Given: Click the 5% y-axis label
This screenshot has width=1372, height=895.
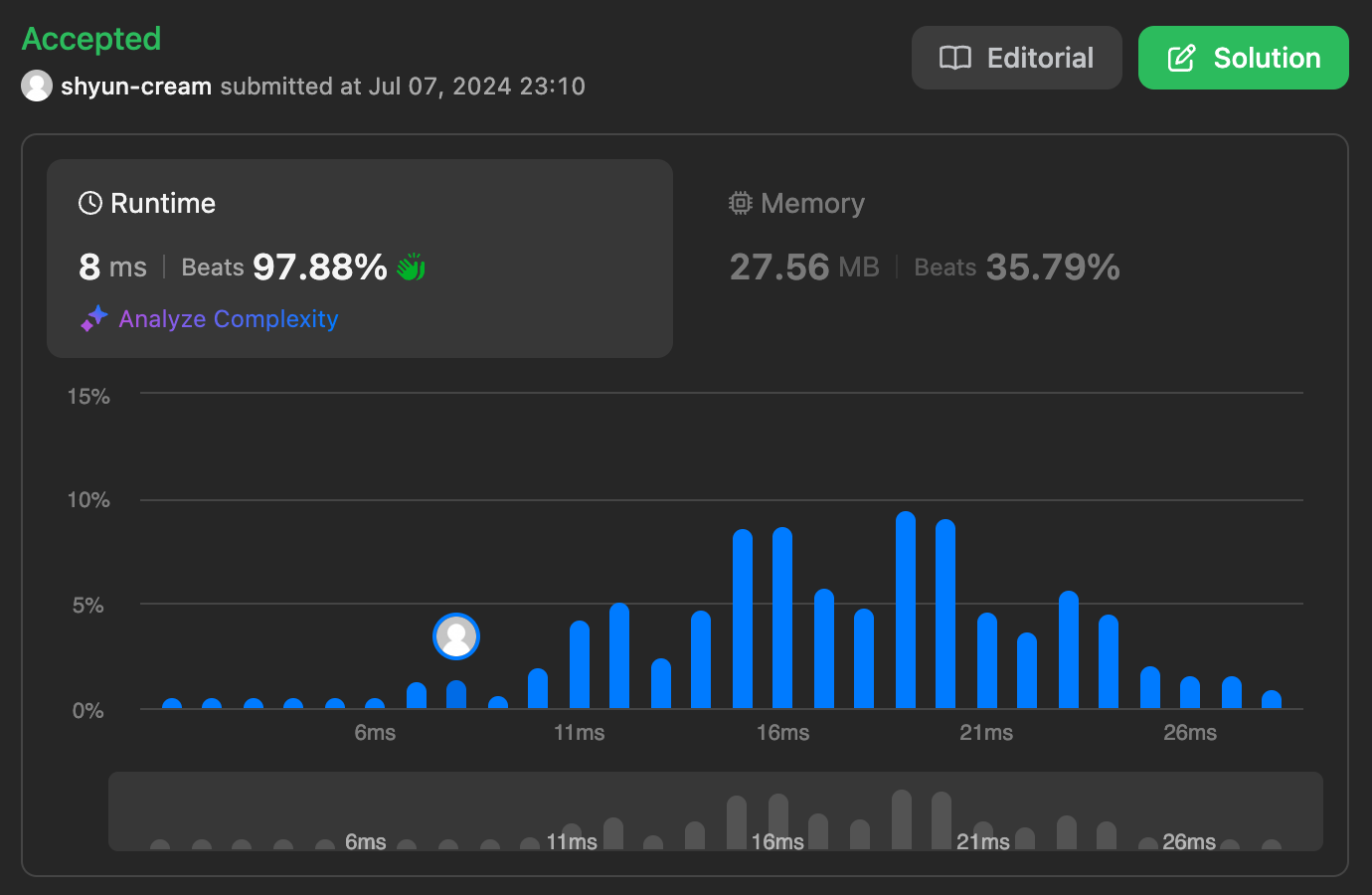Looking at the screenshot, I should tap(87, 606).
